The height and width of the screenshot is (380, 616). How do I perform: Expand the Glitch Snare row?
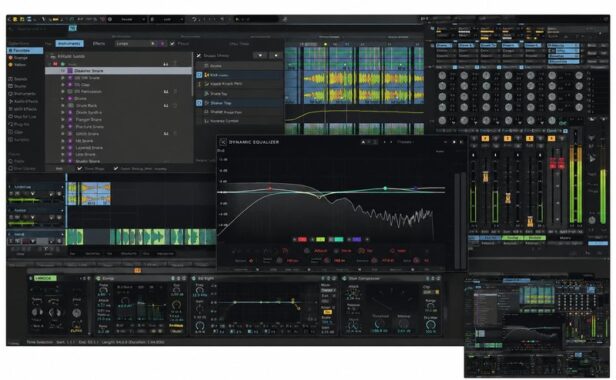tap(63, 134)
